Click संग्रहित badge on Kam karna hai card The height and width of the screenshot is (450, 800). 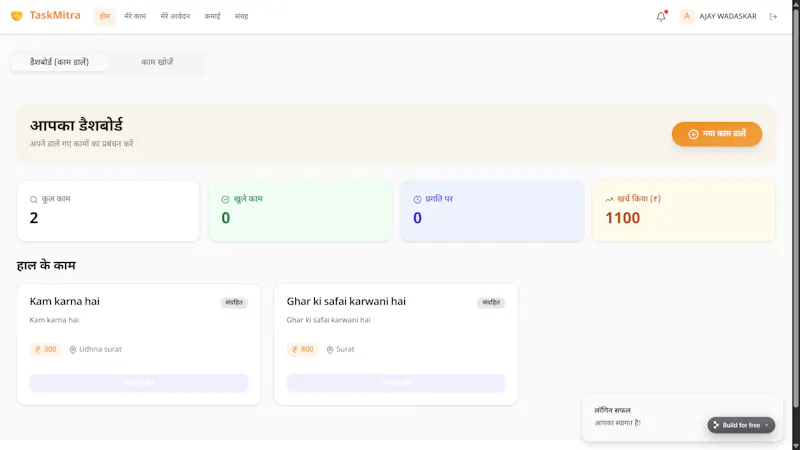coord(234,303)
